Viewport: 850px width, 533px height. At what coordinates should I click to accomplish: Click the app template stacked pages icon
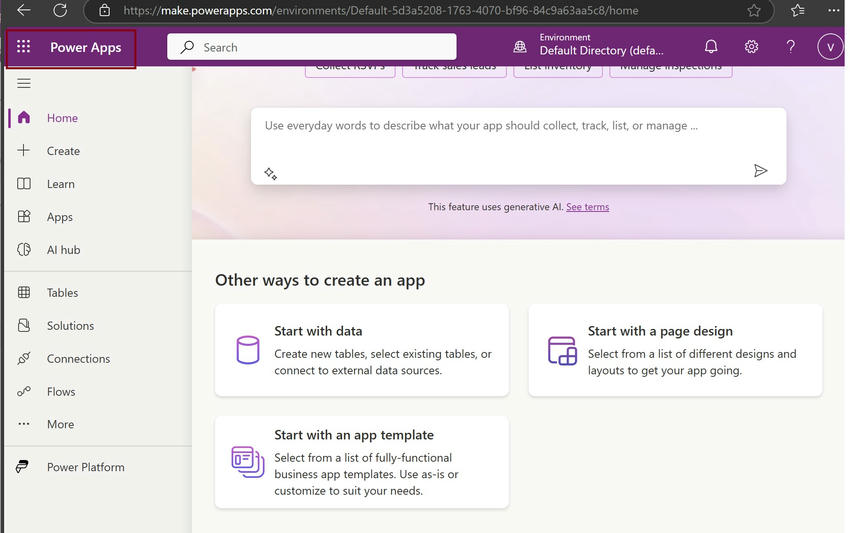(x=248, y=462)
